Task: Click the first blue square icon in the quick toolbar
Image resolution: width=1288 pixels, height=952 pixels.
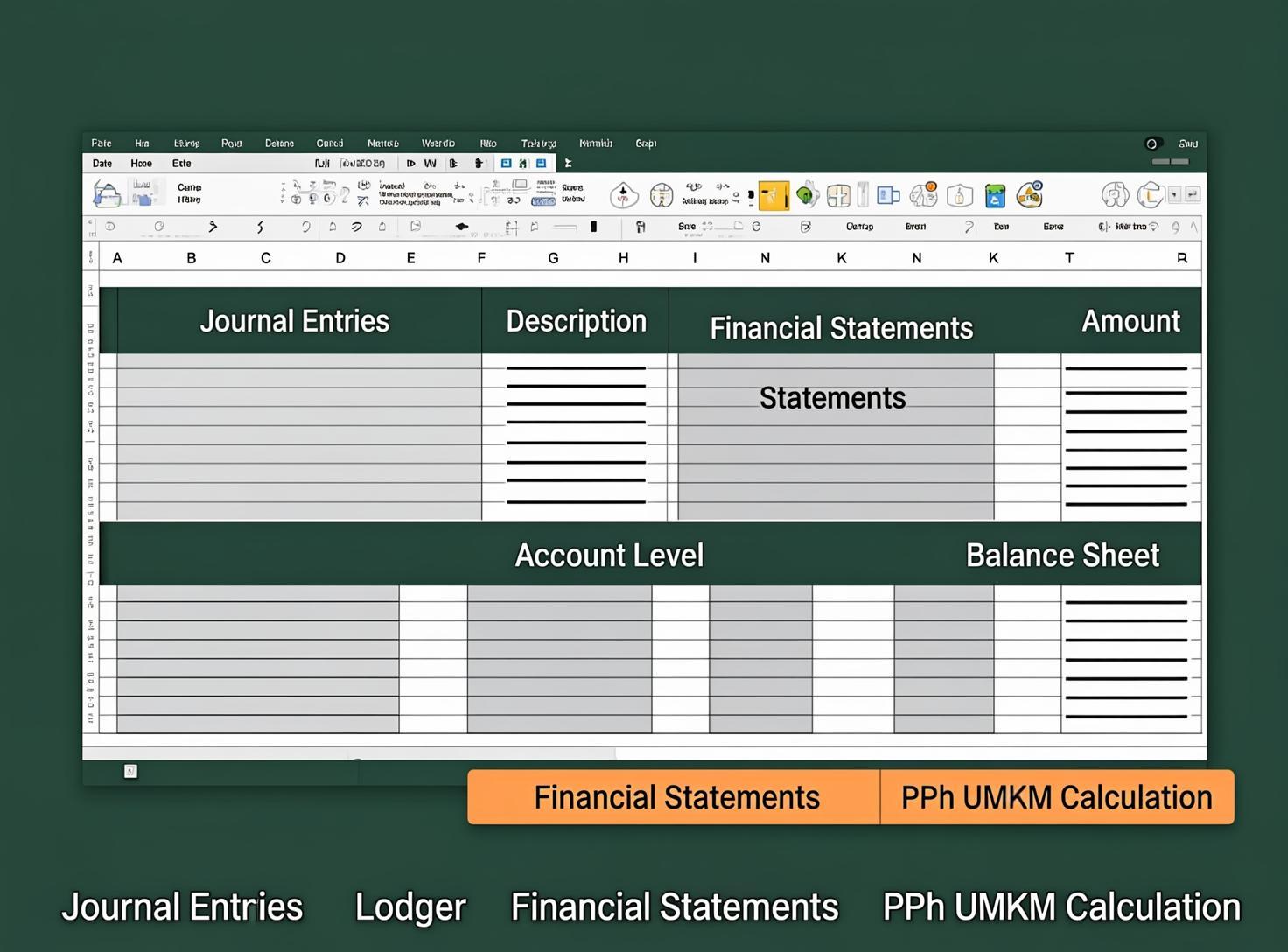Action: [x=506, y=164]
